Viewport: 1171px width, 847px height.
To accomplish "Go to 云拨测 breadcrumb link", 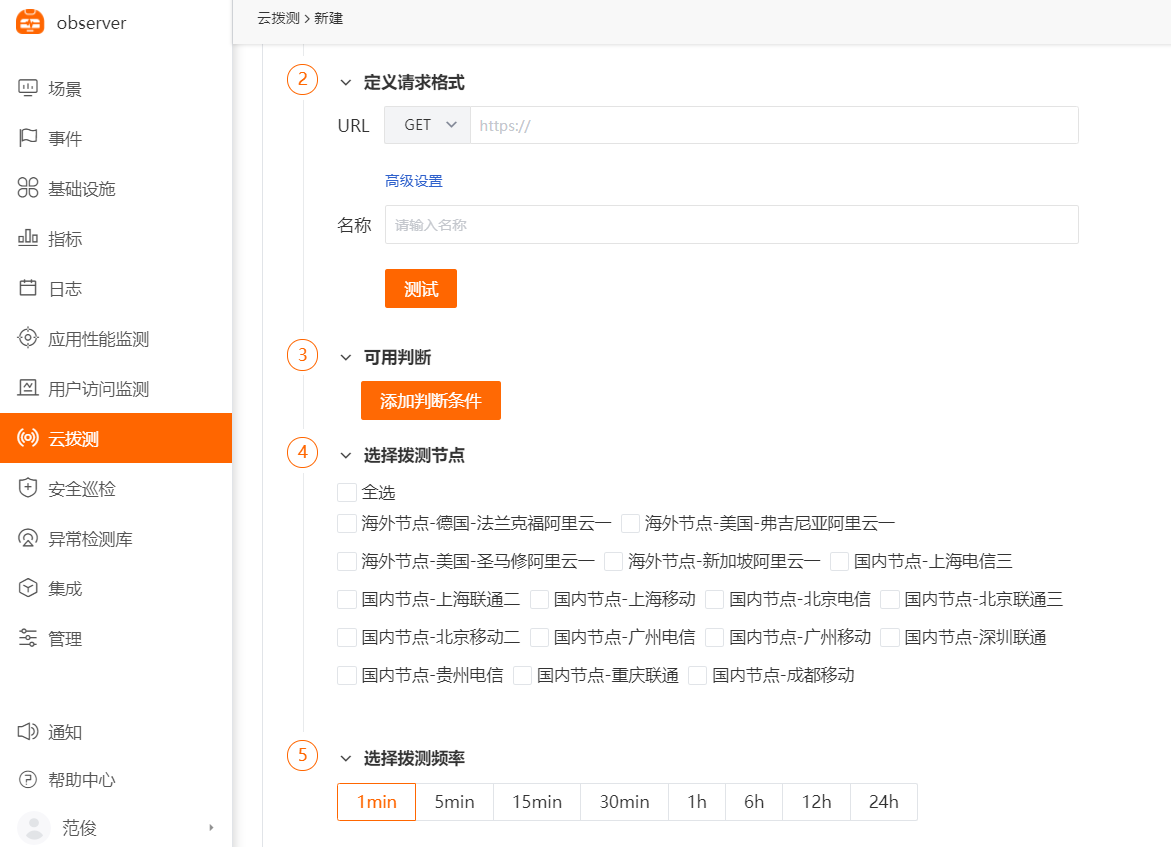I will [279, 18].
